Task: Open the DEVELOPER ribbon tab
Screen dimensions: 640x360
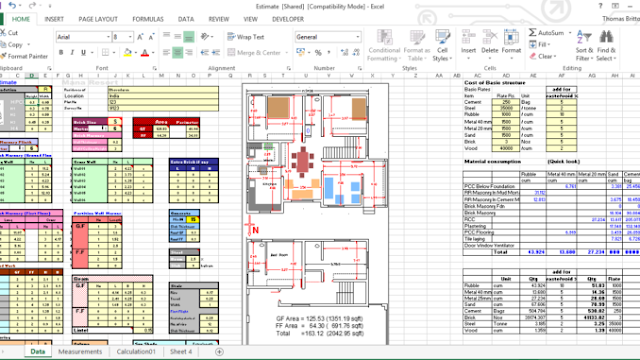Action: click(288, 19)
